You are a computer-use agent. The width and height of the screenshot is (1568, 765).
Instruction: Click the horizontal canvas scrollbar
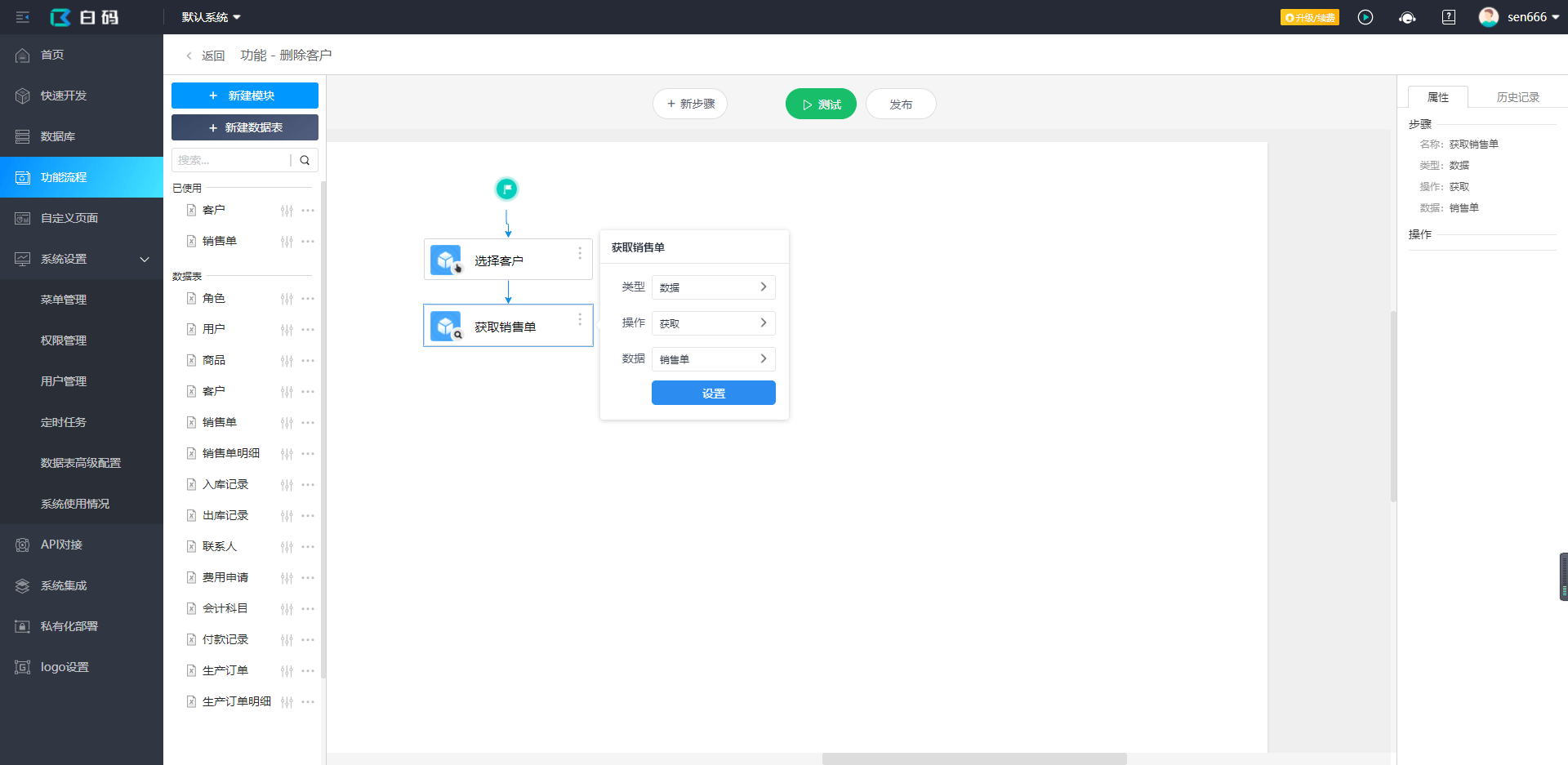[x=973, y=758]
